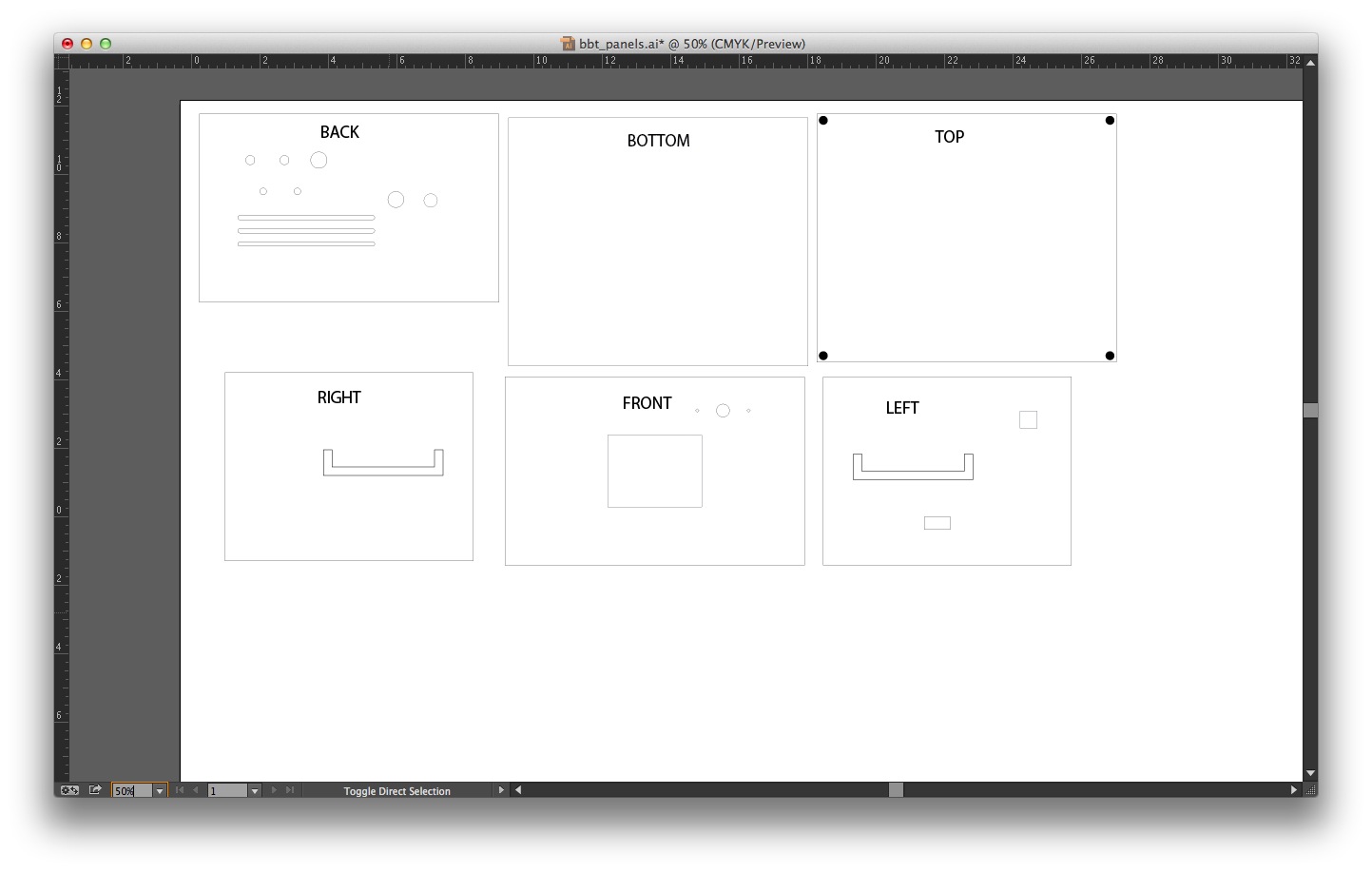This screenshot has height=872, width=1372.
Task: Zoom the window with green button
Action: coord(106,44)
